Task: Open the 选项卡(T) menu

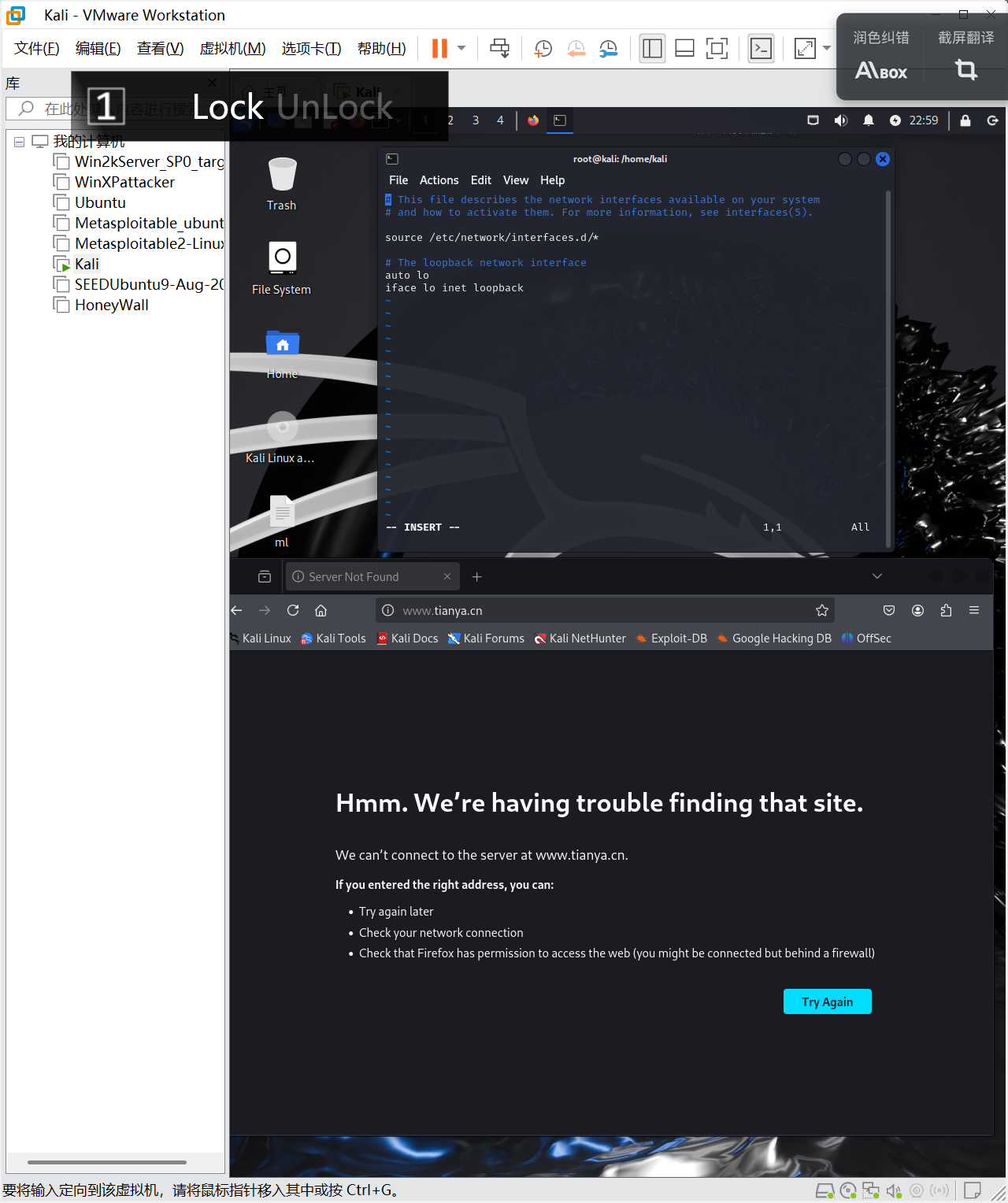Action: (312, 49)
